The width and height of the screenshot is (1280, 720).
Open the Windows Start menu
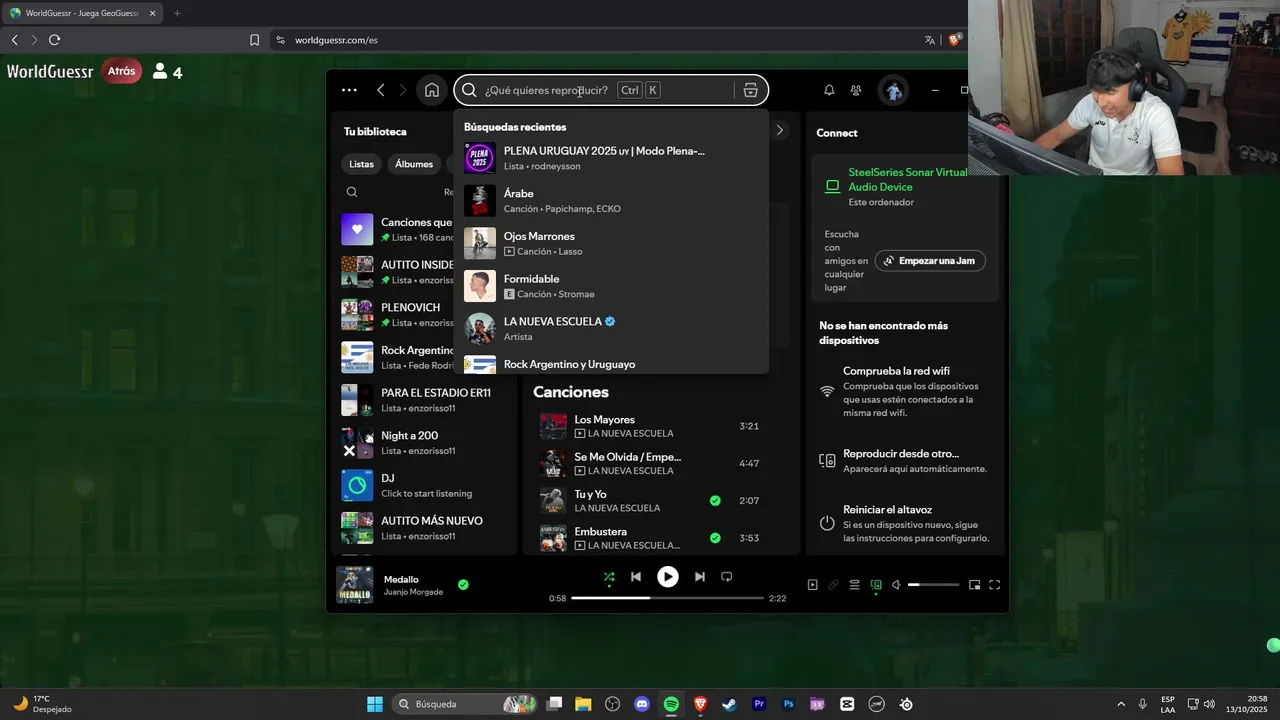375,704
